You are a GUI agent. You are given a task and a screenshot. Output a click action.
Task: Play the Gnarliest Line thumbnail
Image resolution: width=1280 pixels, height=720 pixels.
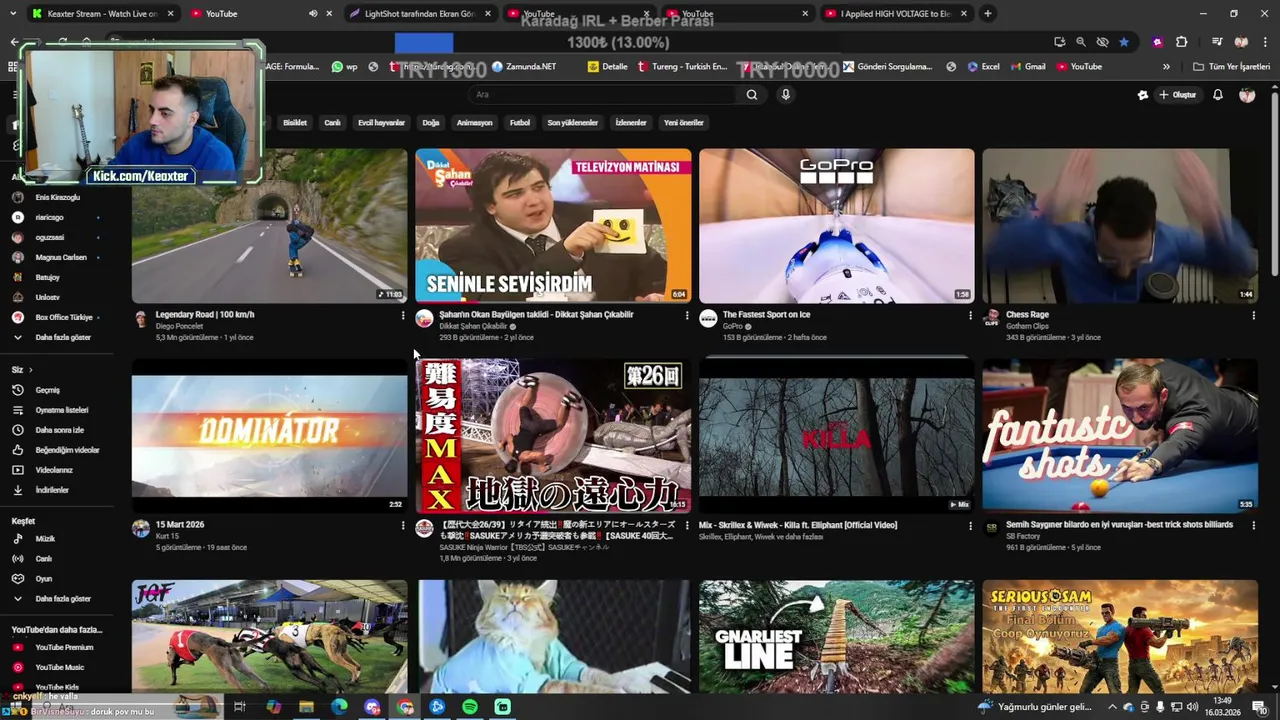tap(836, 636)
